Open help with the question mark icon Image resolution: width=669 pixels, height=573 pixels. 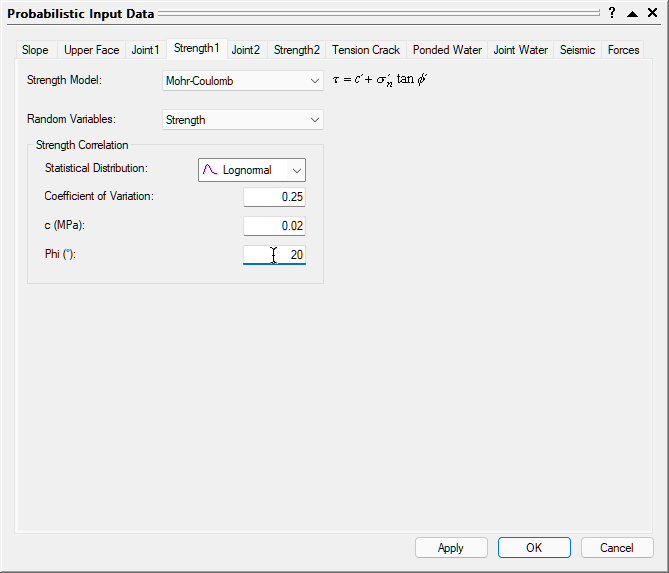(x=612, y=13)
